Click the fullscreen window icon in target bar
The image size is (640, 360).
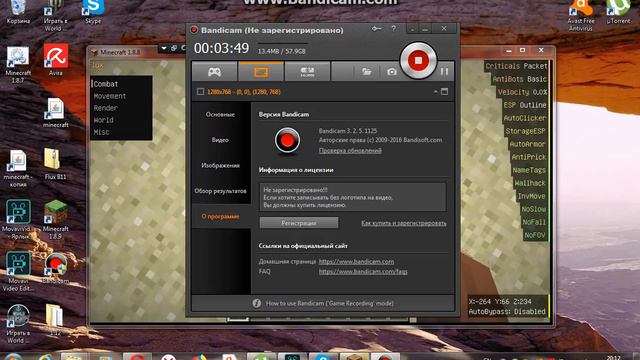point(444,92)
